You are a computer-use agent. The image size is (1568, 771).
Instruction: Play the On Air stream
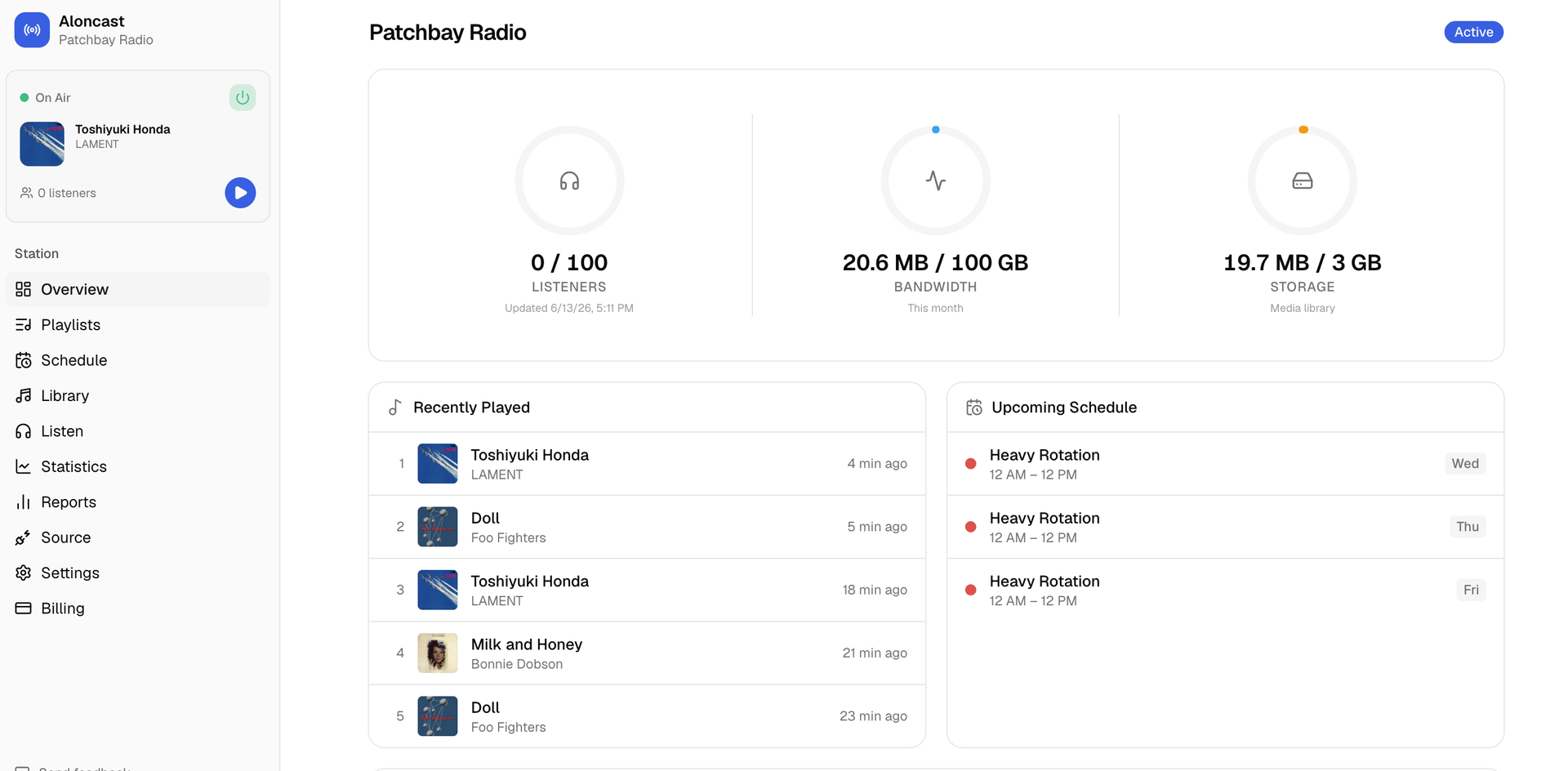pyautogui.click(x=240, y=193)
